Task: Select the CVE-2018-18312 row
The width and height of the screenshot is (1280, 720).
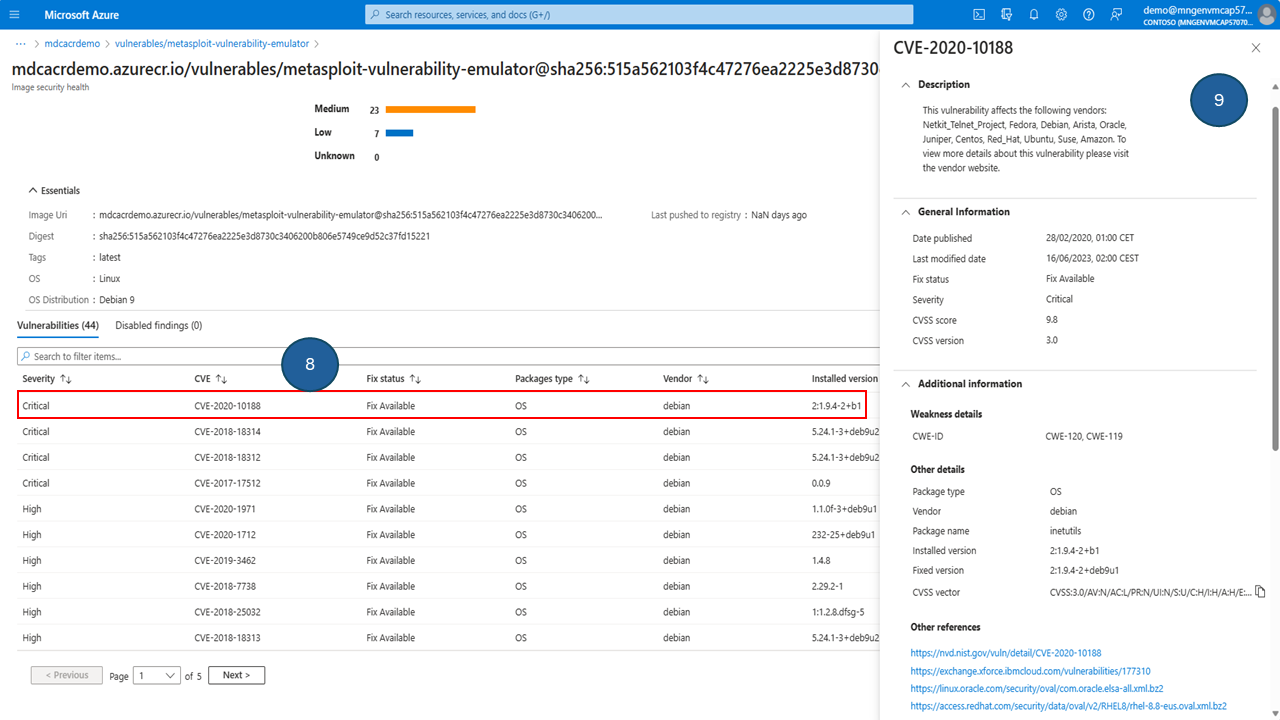Action: [x=448, y=458]
